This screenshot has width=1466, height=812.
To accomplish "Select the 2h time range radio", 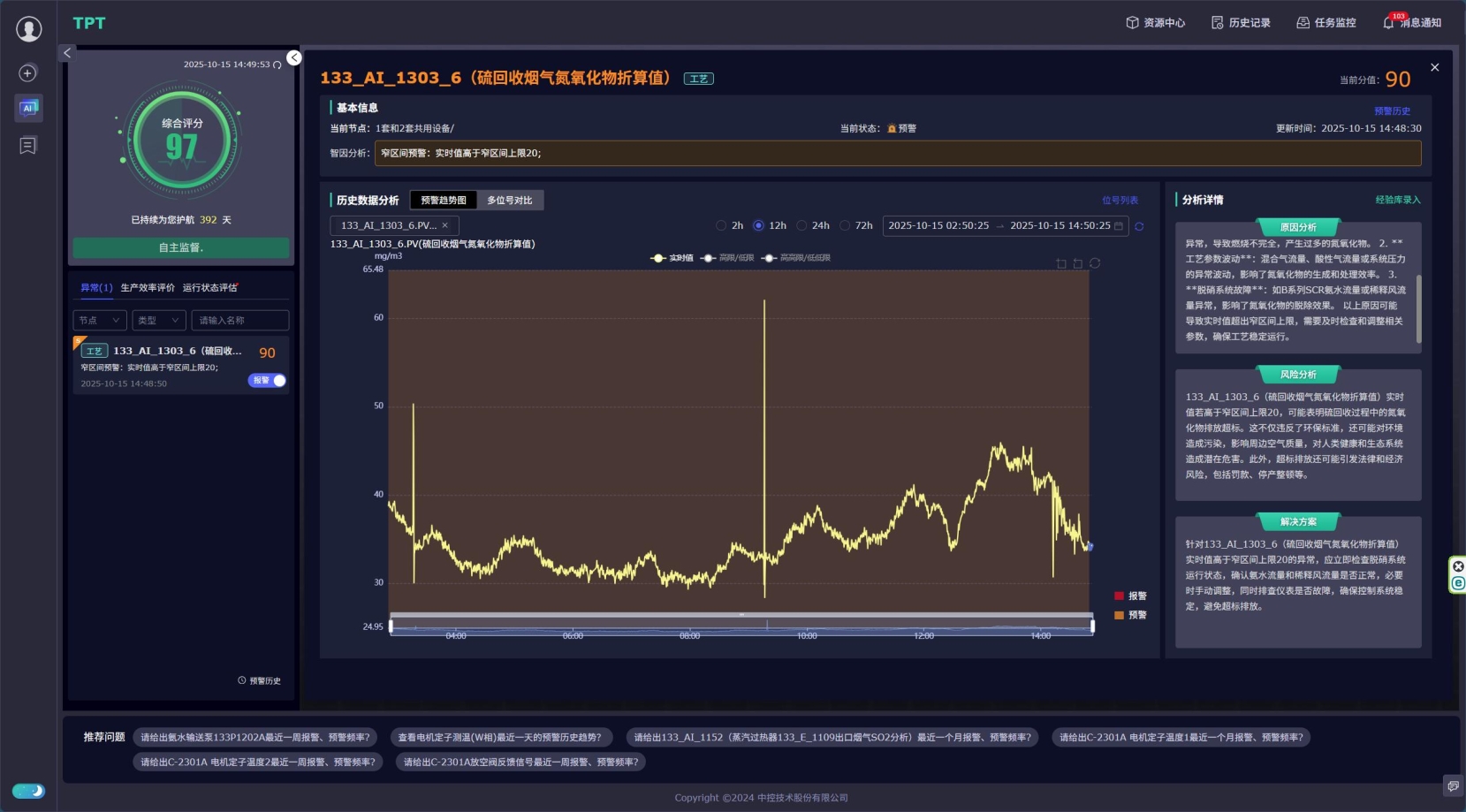I will (721, 226).
